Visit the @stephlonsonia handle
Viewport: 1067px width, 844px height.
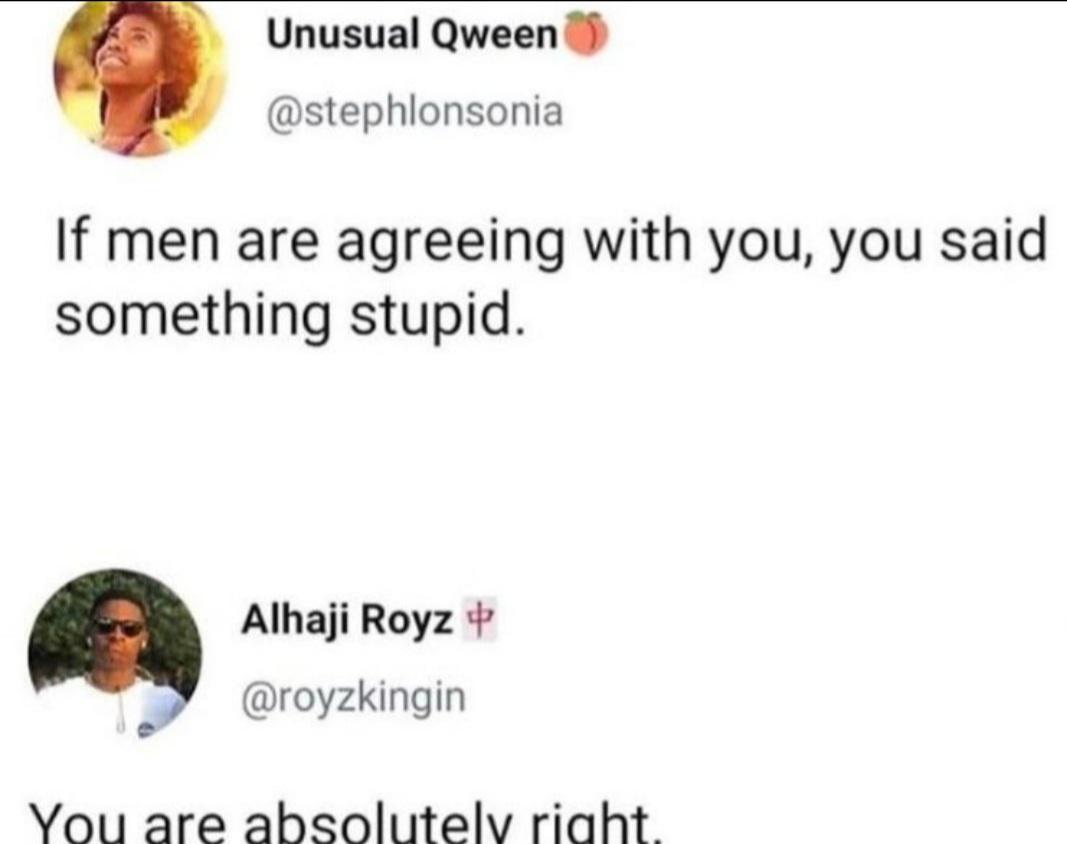click(x=413, y=110)
